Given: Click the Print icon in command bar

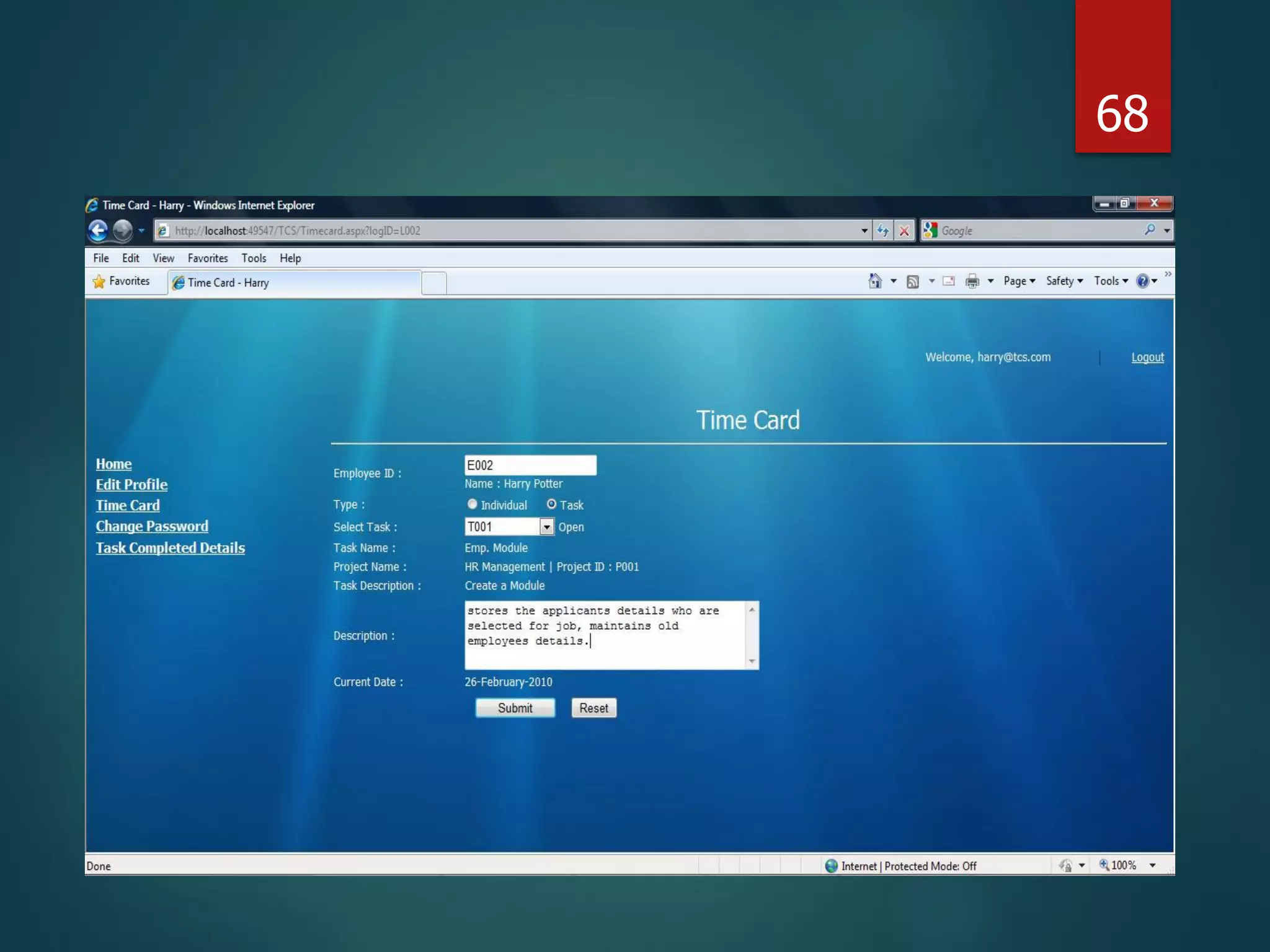Looking at the screenshot, I should [x=972, y=281].
